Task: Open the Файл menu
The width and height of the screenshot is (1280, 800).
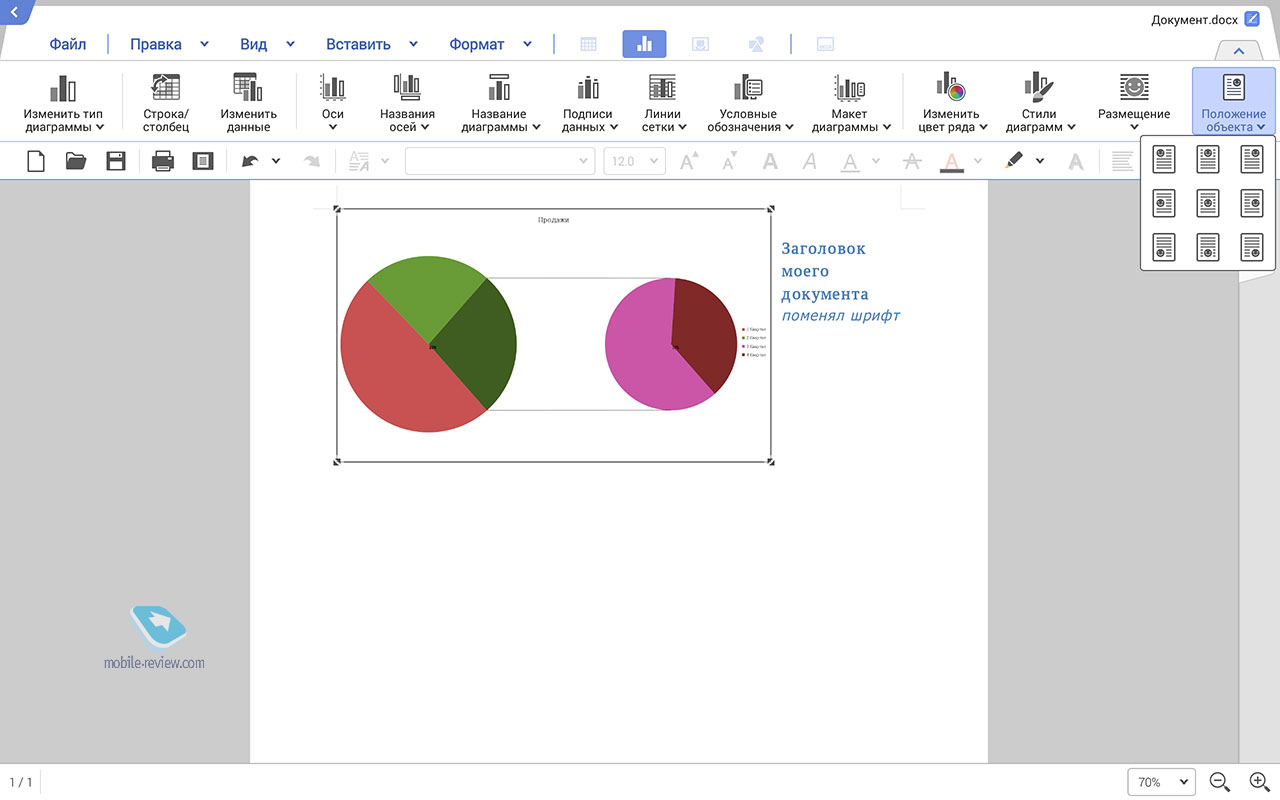Action: pos(68,44)
